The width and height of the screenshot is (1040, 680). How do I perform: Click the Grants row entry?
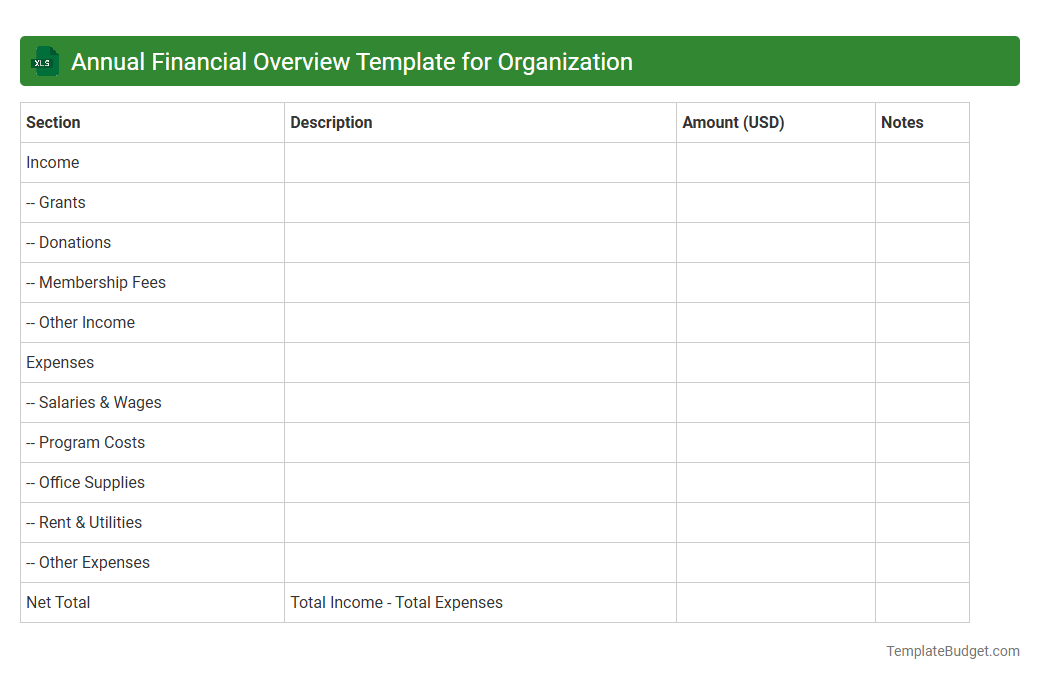(55, 202)
